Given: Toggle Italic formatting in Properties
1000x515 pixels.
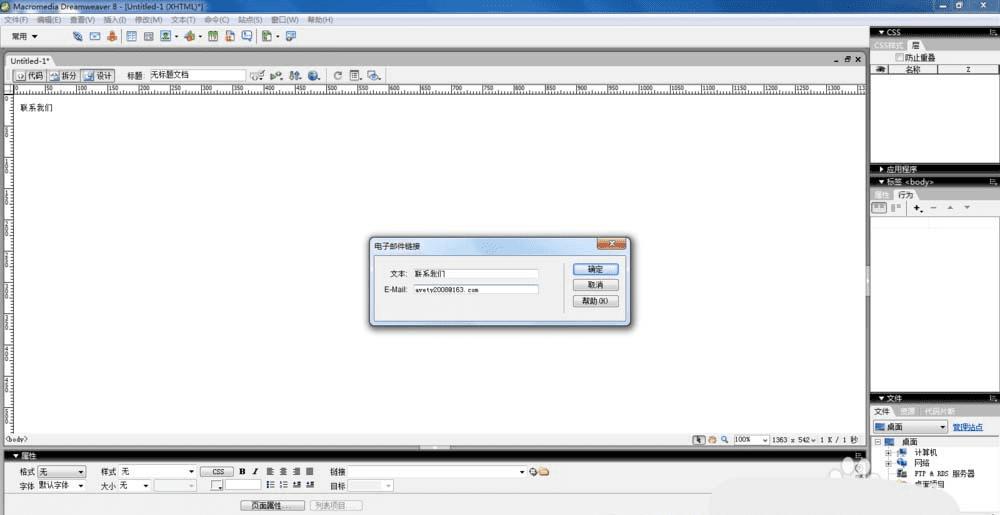Looking at the screenshot, I should (x=255, y=472).
